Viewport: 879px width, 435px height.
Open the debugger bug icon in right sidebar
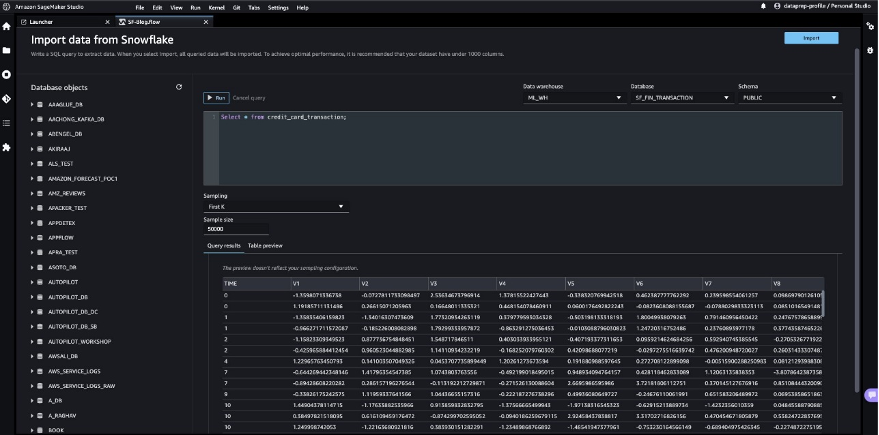pos(870,49)
